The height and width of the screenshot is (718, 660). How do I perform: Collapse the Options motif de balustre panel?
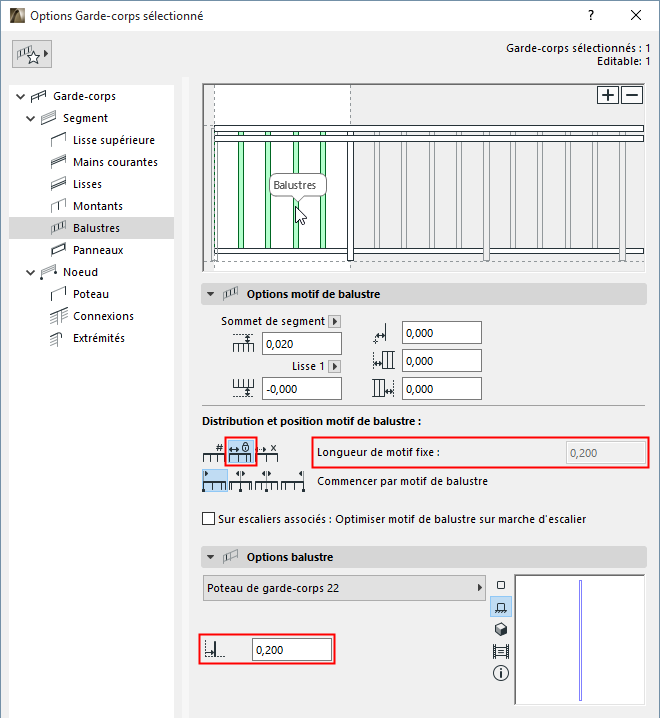tap(210, 294)
